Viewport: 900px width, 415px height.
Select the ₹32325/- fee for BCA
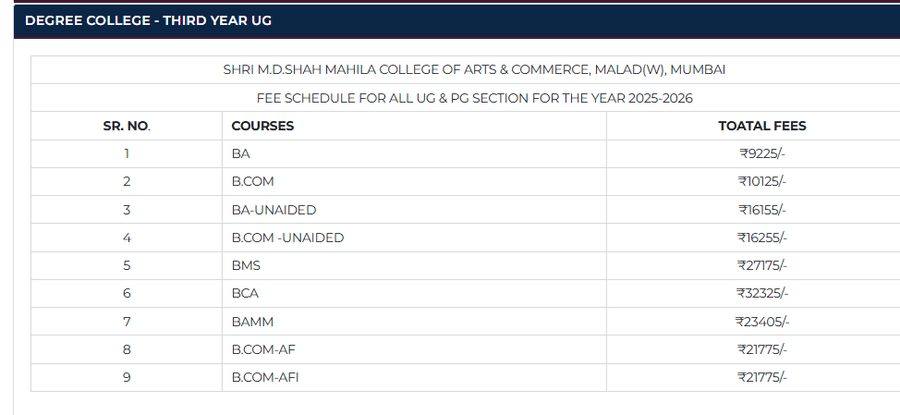pos(762,293)
